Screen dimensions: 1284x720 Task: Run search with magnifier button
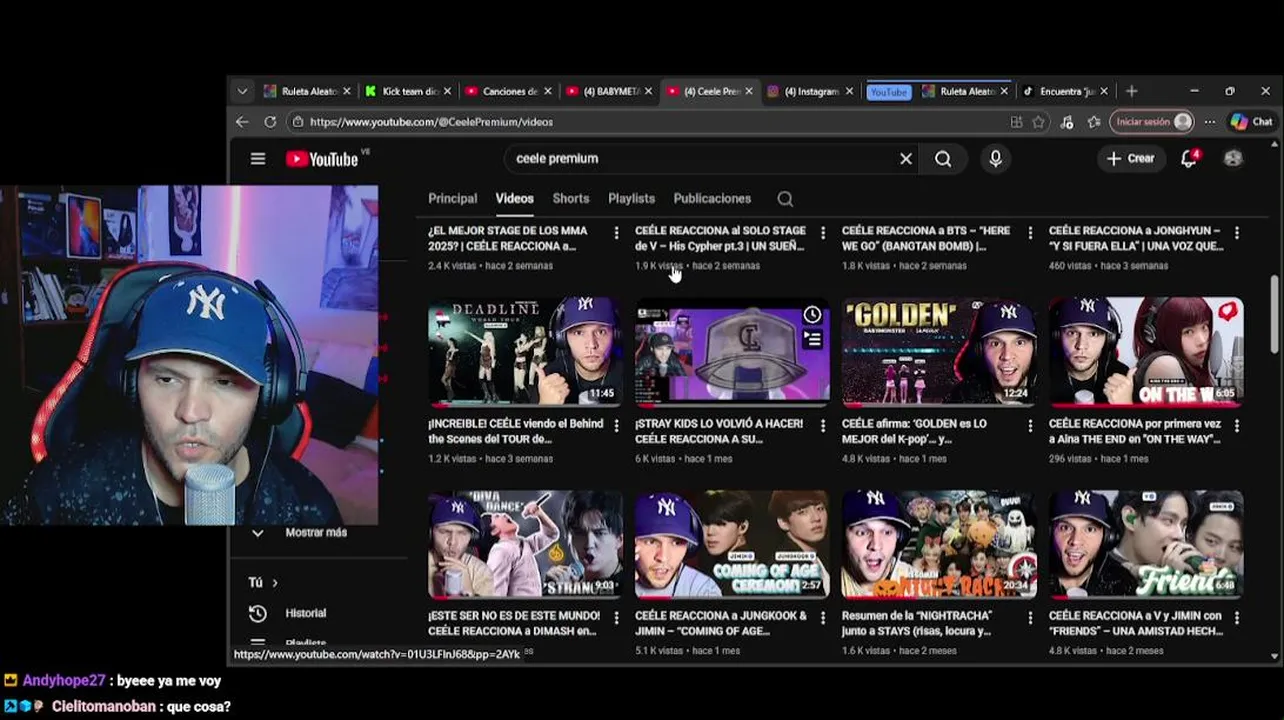click(943, 158)
